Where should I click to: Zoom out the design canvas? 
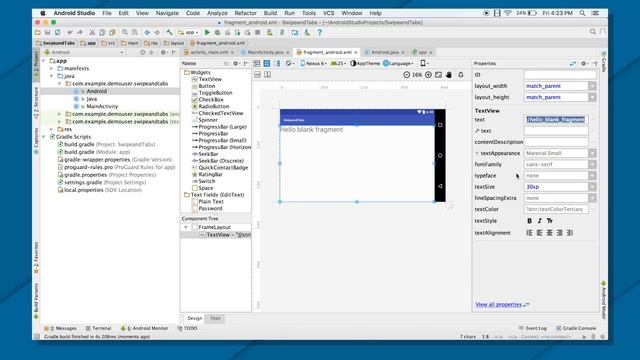click(x=407, y=75)
